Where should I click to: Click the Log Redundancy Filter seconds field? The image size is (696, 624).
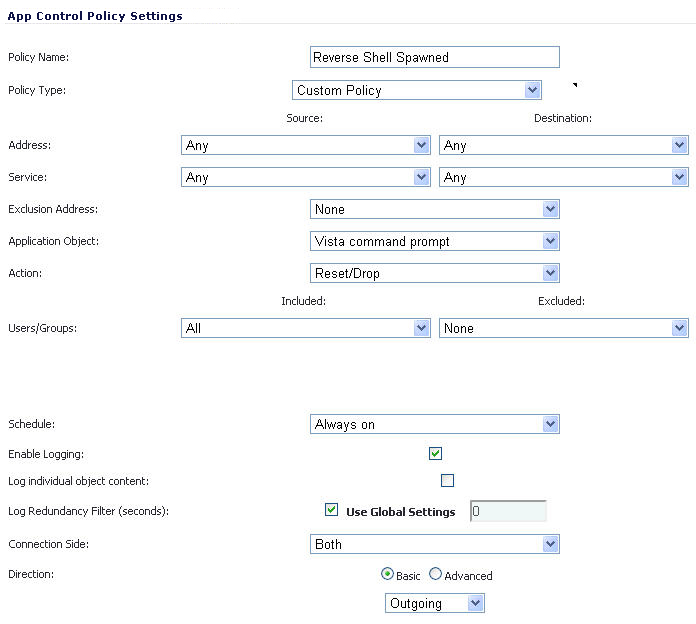coord(507,511)
